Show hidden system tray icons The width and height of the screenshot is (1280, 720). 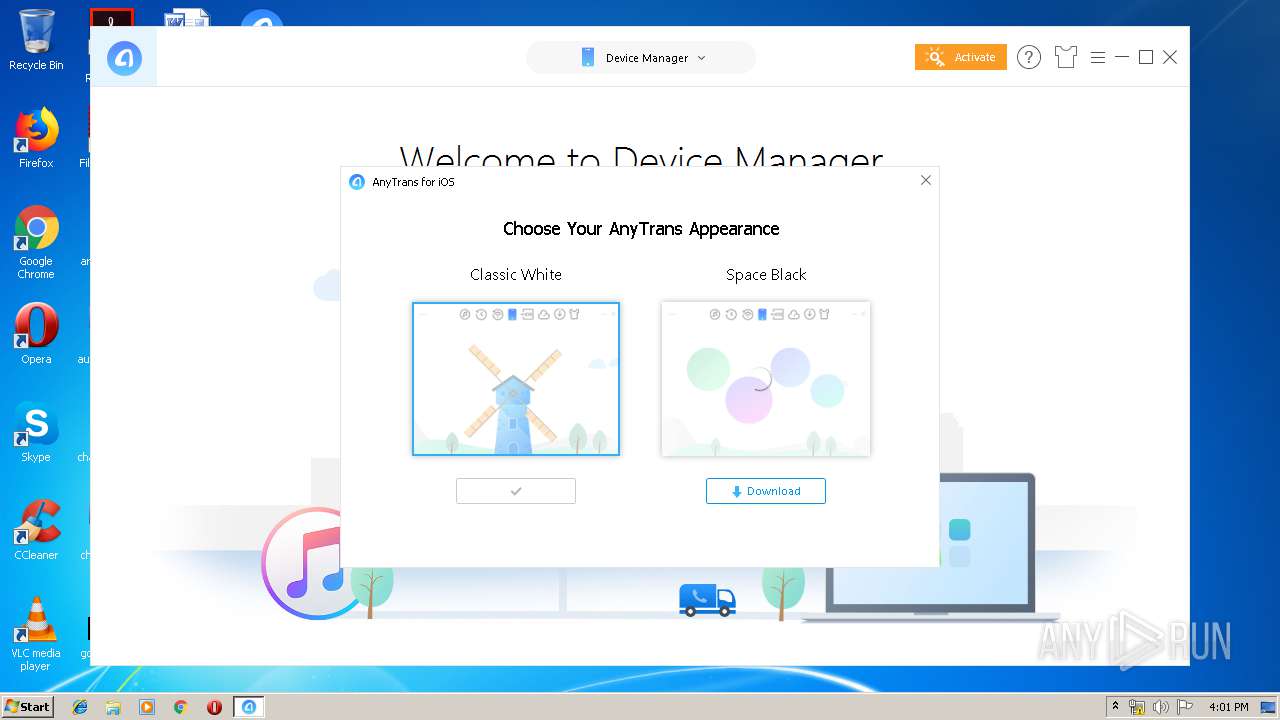tap(1116, 707)
